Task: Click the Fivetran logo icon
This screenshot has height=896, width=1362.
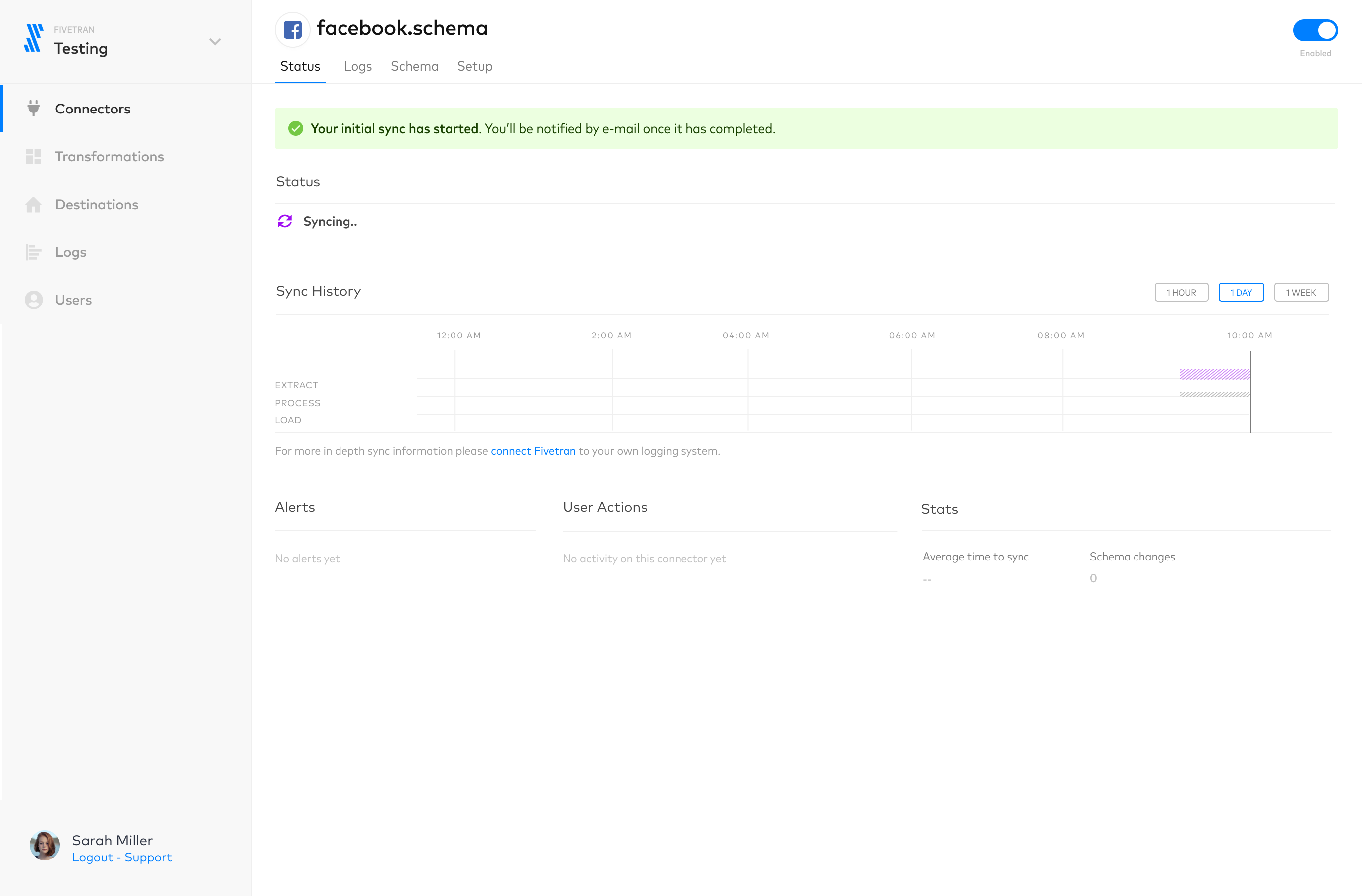Action: [34, 38]
